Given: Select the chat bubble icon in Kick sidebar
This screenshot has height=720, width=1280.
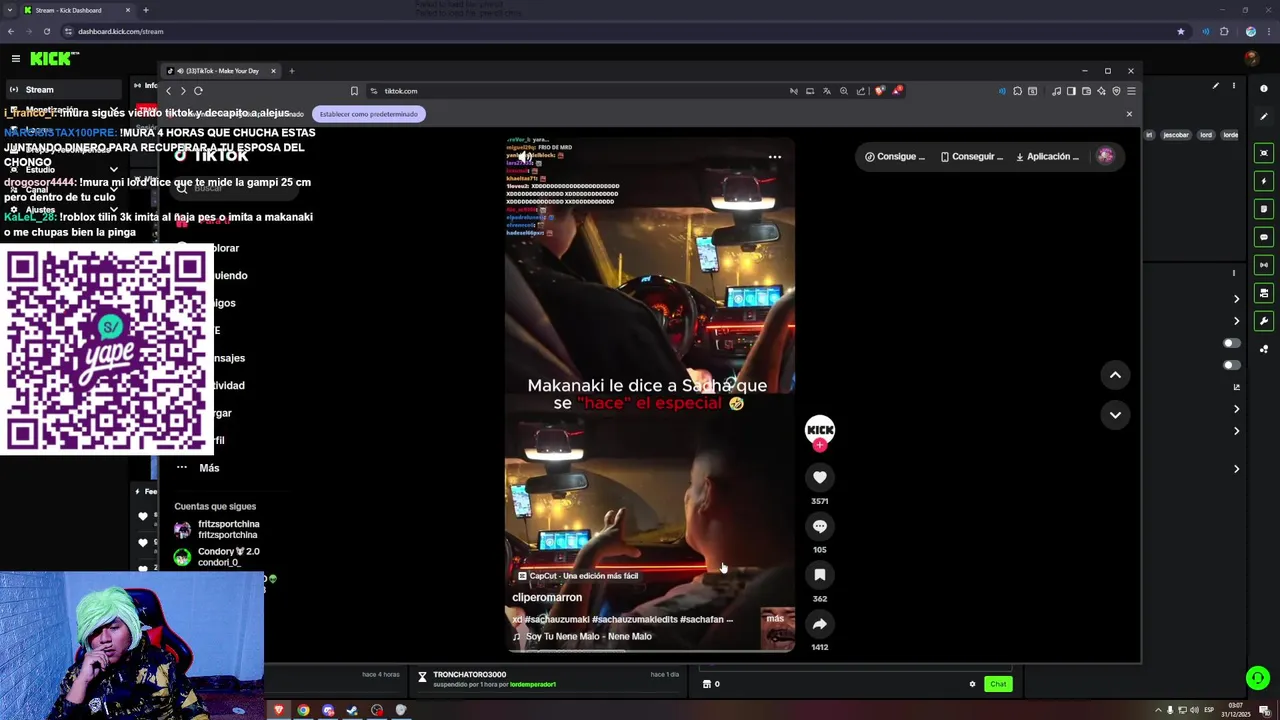Looking at the screenshot, I should coord(1264,237).
